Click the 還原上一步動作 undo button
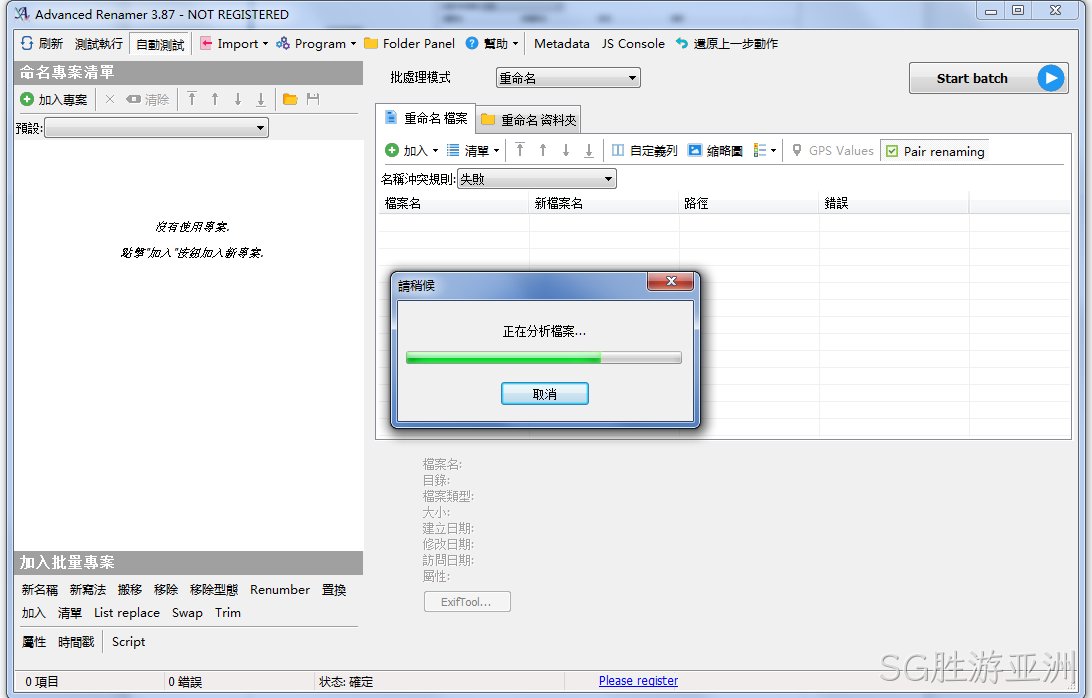 pyautogui.click(x=726, y=43)
